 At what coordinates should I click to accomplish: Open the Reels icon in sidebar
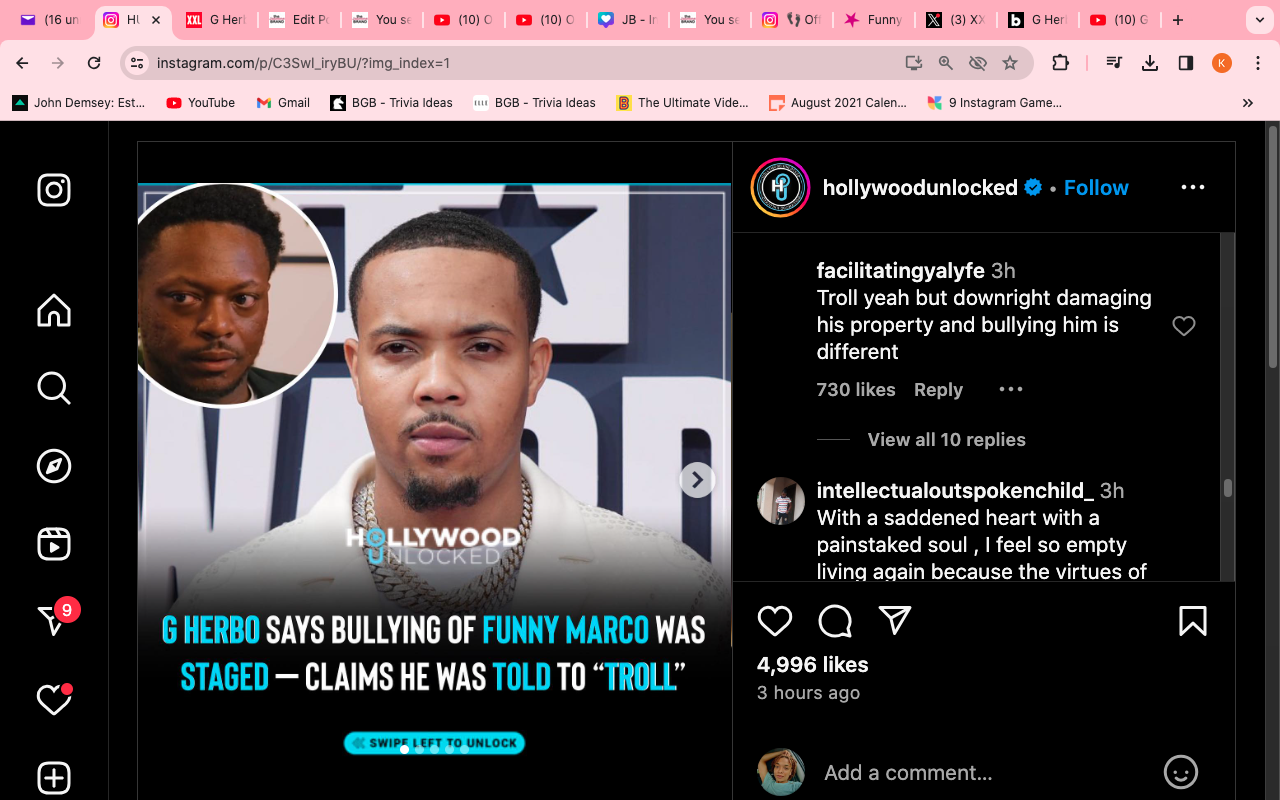pos(54,544)
